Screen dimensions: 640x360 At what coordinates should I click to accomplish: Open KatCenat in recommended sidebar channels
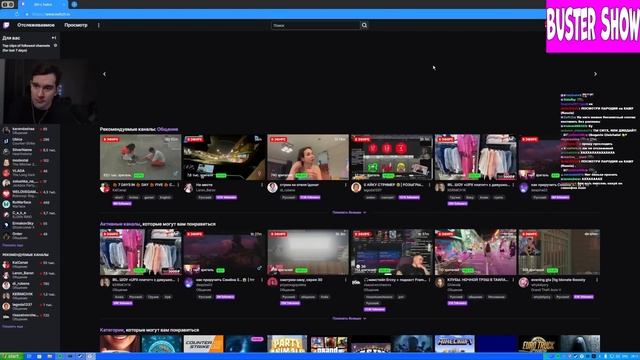tap(29, 264)
